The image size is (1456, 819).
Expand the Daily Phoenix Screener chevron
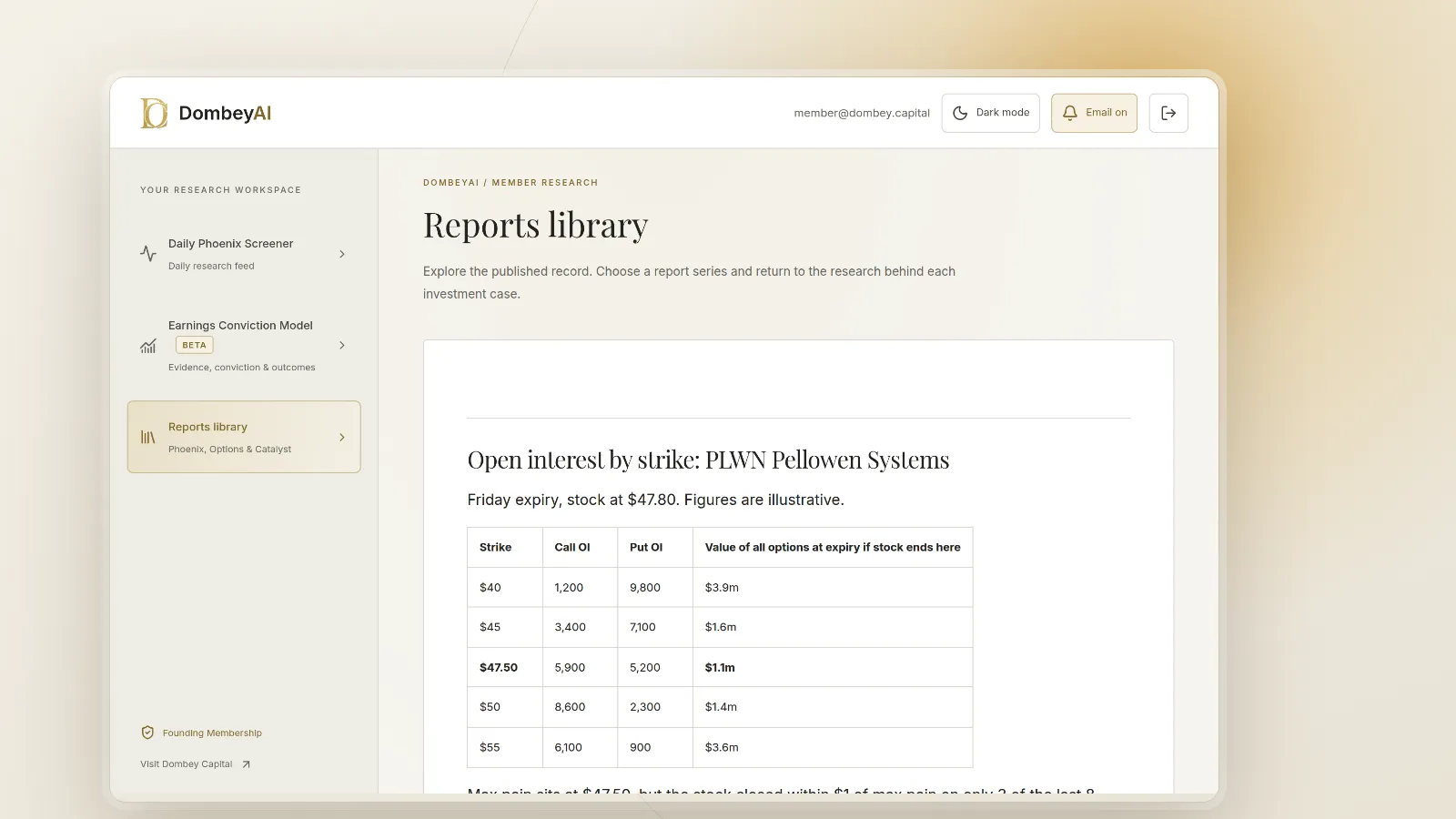(342, 254)
